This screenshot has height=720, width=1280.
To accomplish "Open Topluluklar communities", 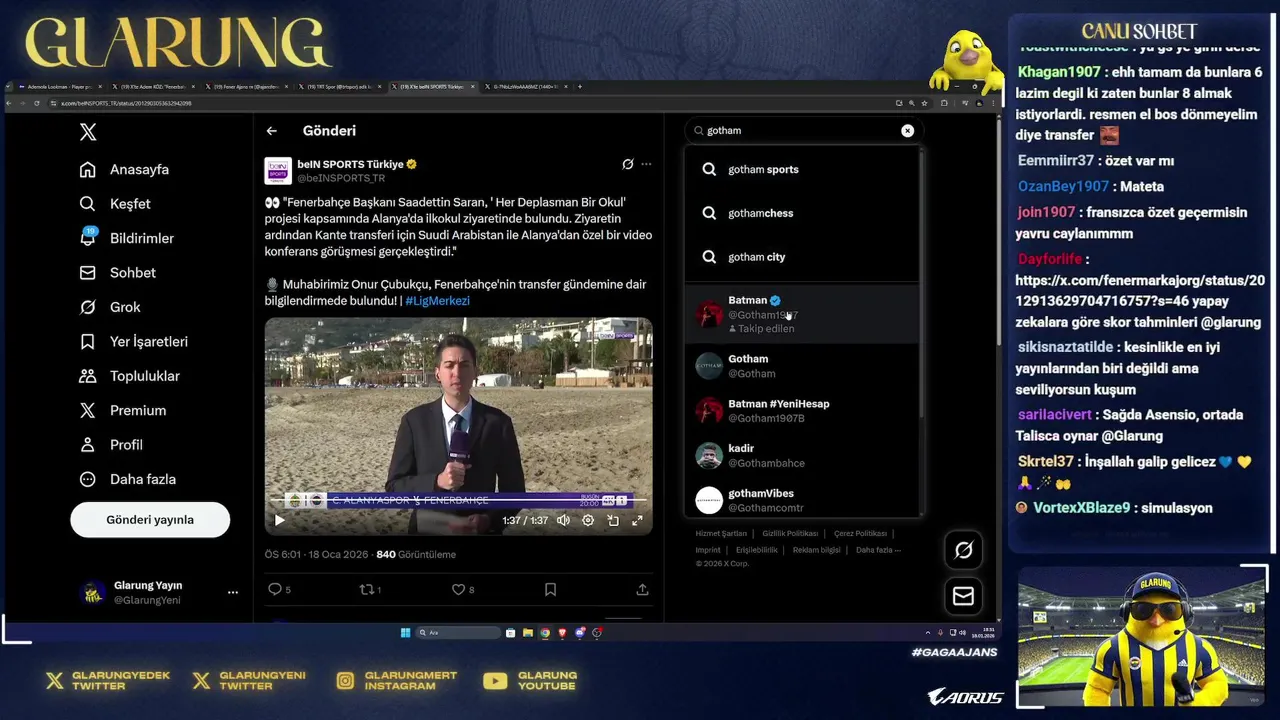I will coord(130,376).
